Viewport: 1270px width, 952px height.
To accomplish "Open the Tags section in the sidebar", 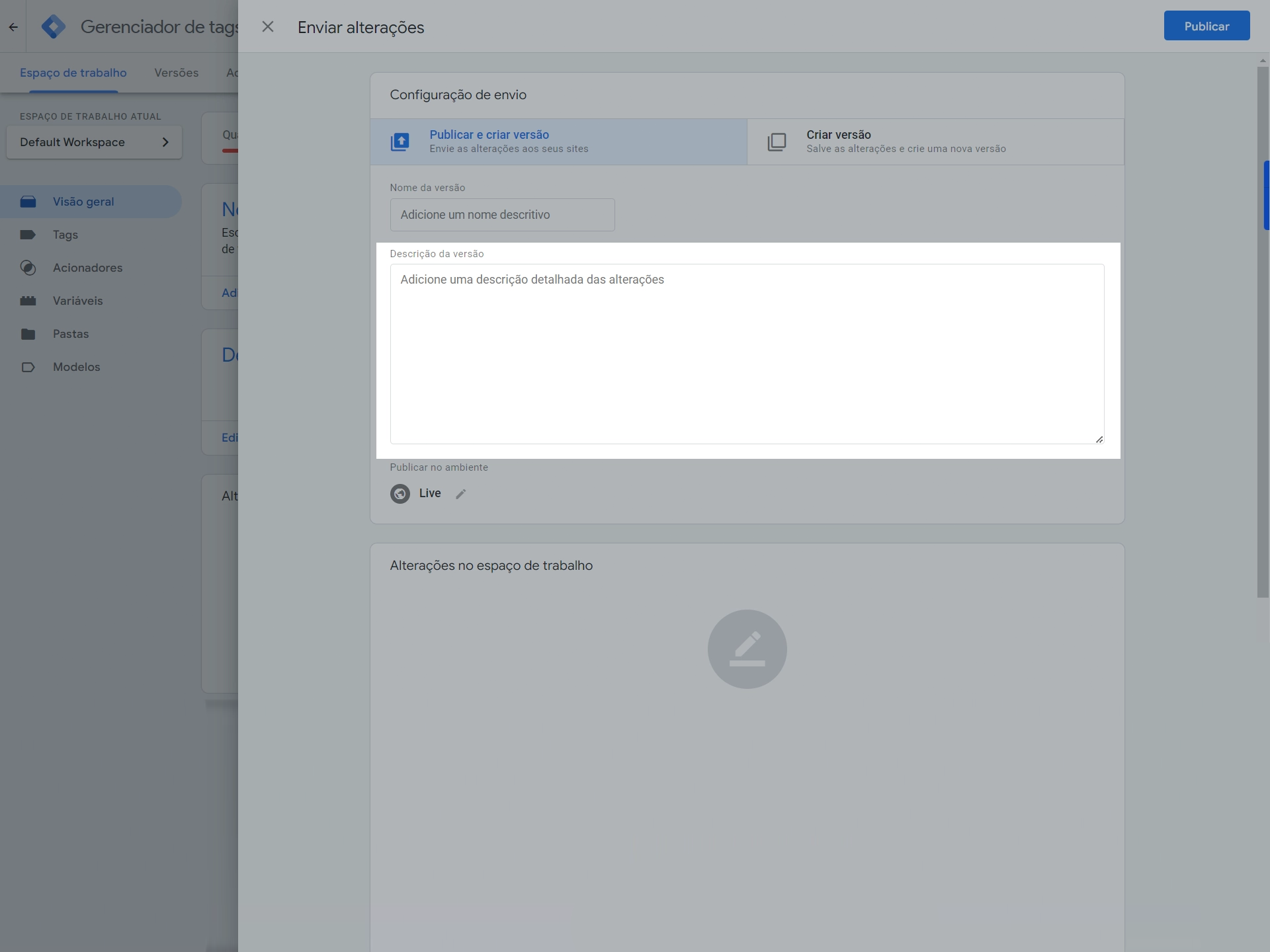I will (x=65, y=235).
